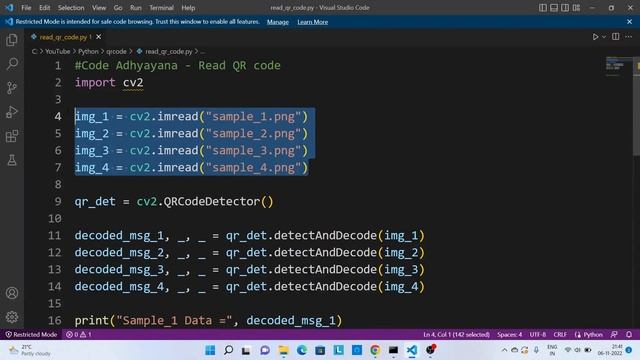Open Task View on the taskbar

246,350
